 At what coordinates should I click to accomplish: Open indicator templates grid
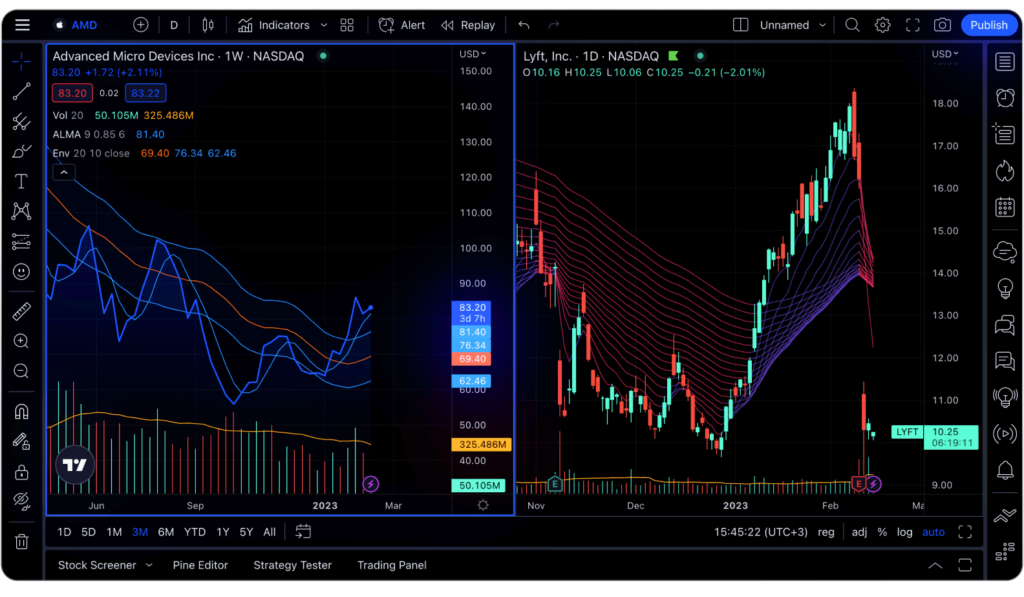(x=347, y=25)
